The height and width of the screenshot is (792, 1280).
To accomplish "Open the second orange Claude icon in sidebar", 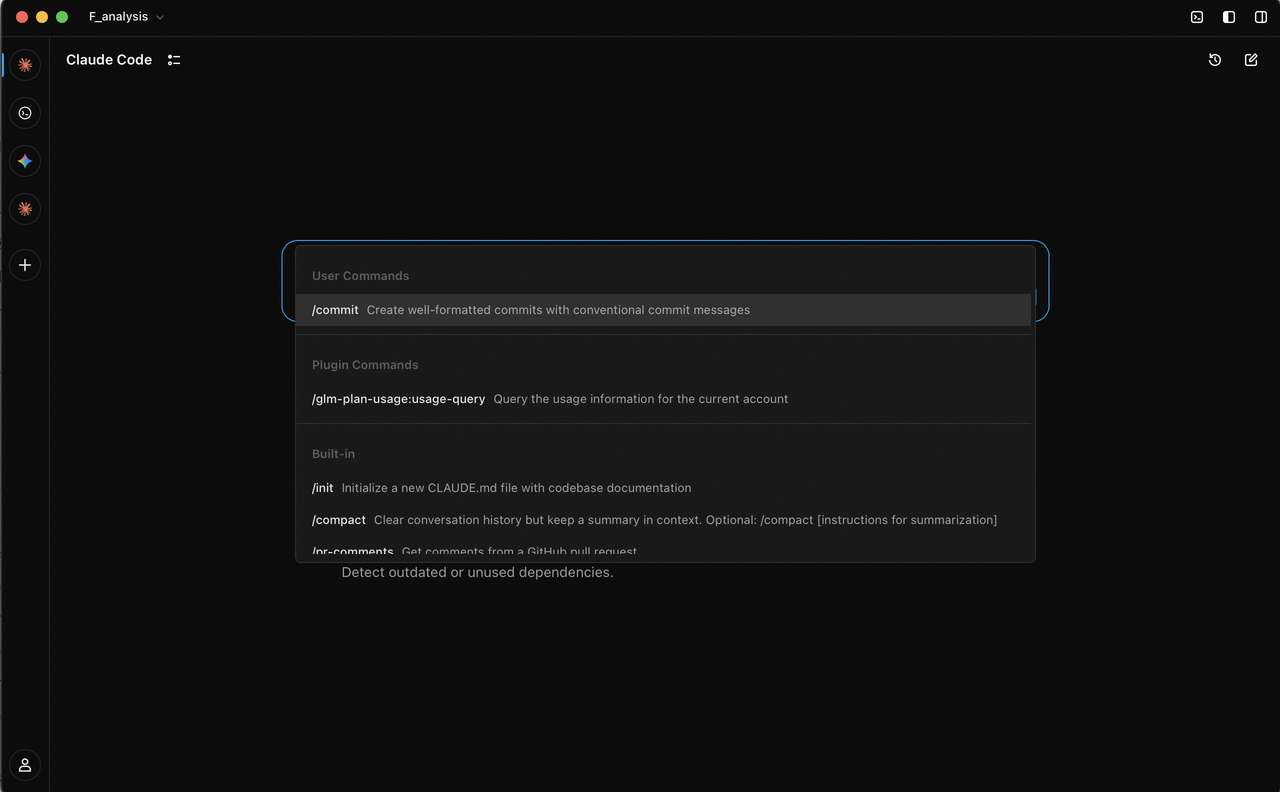I will pos(25,209).
